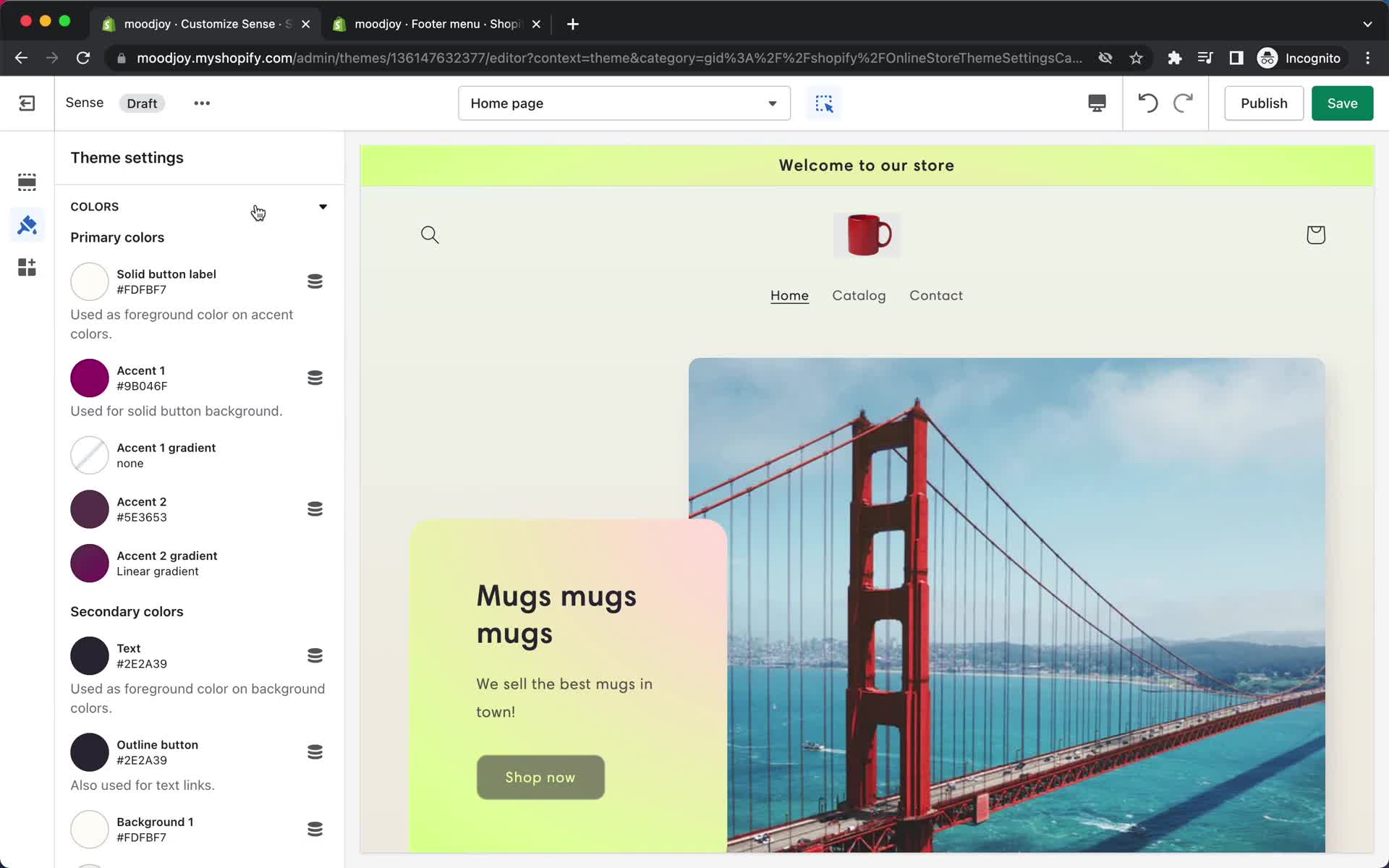Click the redo arrow icon in toolbar
The height and width of the screenshot is (868, 1389).
click(x=1184, y=103)
